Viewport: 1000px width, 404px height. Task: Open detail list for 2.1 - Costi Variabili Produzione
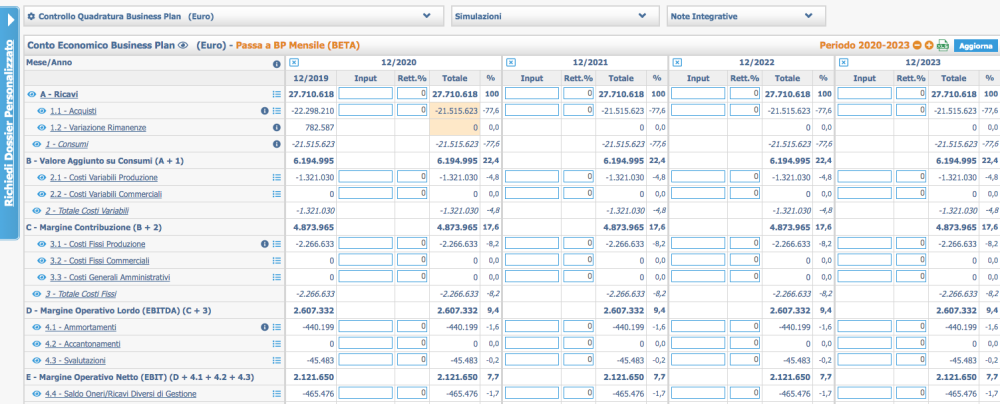pos(277,177)
